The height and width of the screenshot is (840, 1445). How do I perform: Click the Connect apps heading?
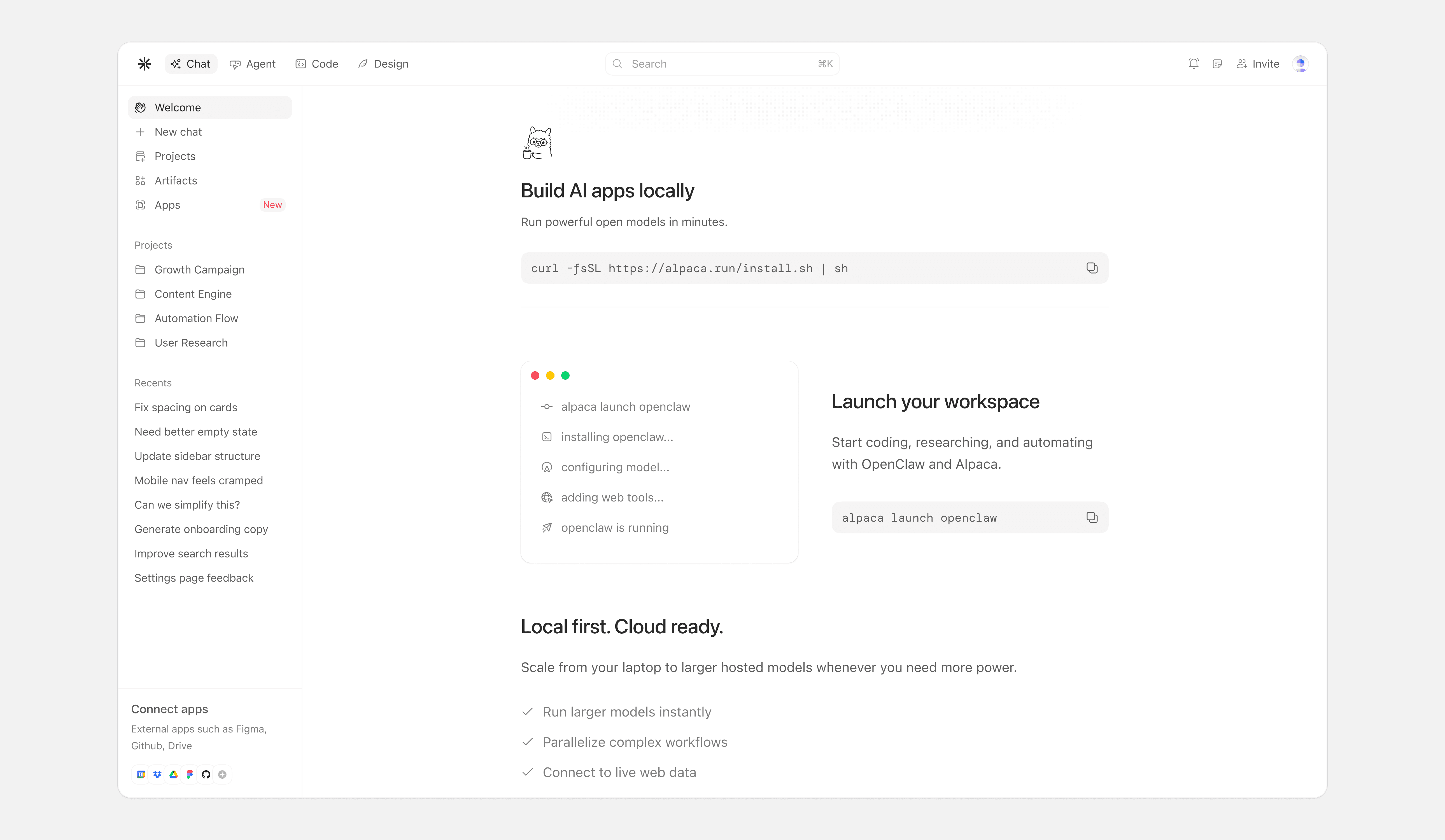[170, 709]
